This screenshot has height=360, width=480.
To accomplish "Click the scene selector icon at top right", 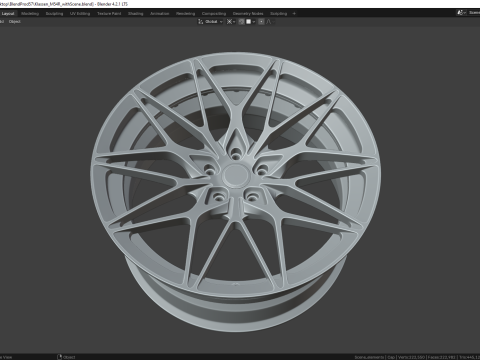I will [x=461, y=13].
